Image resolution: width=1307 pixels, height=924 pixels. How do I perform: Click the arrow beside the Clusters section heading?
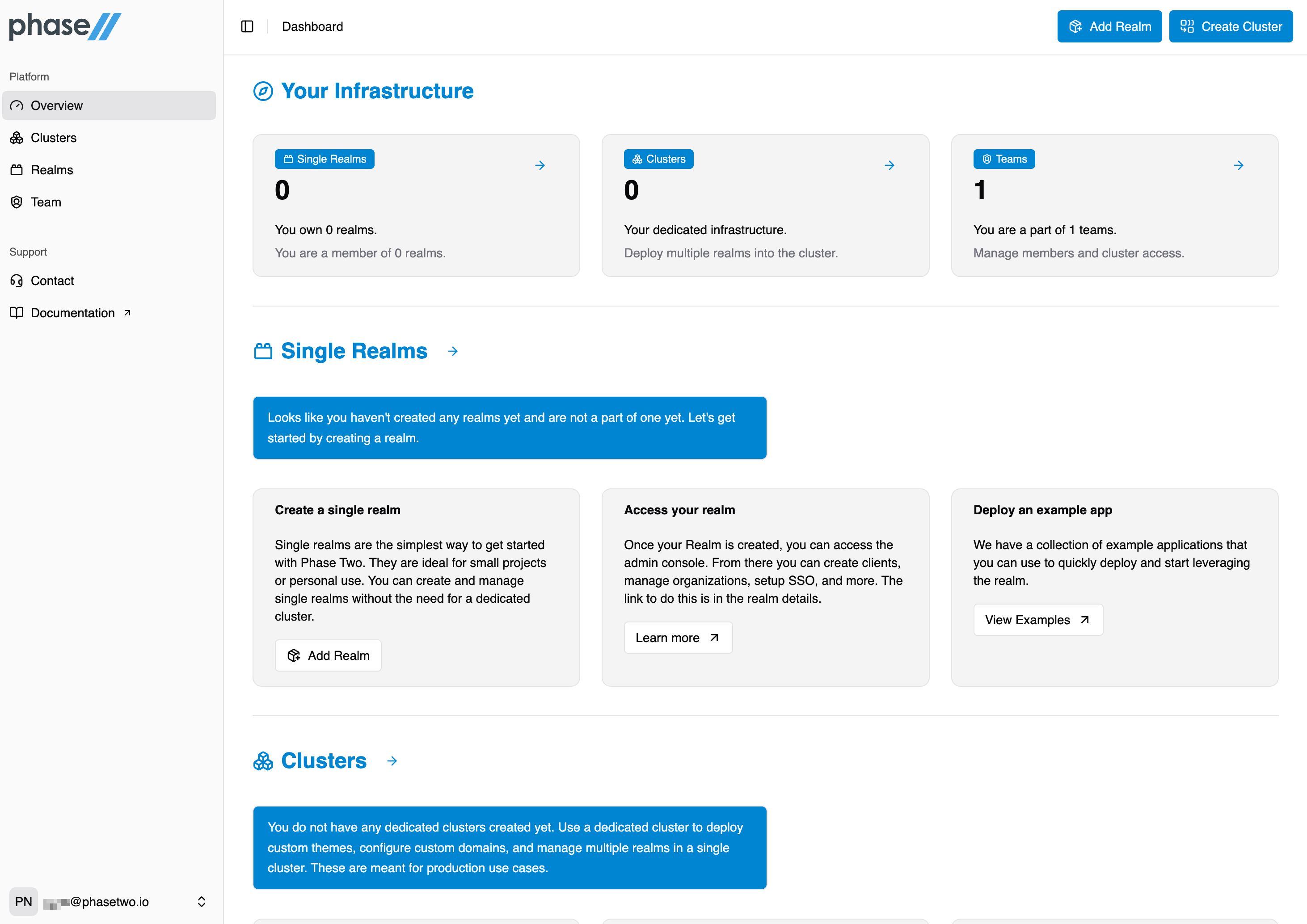(x=392, y=761)
